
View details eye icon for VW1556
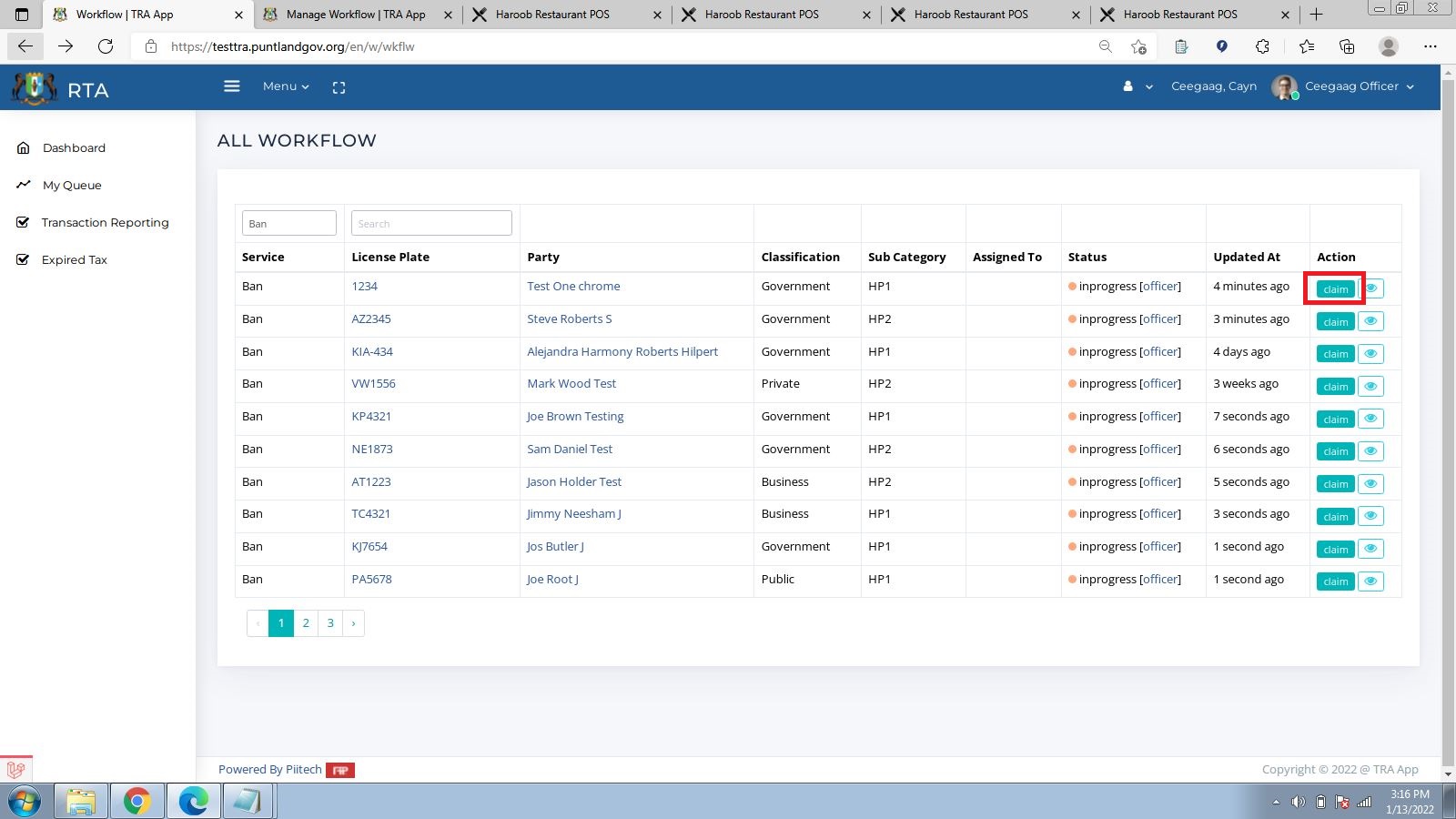(1370, 386)
